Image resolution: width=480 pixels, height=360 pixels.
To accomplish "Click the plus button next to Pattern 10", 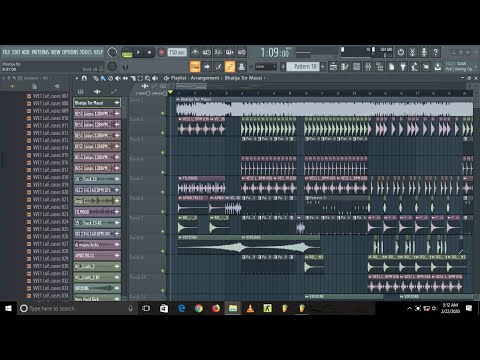I will click(323, 67).
